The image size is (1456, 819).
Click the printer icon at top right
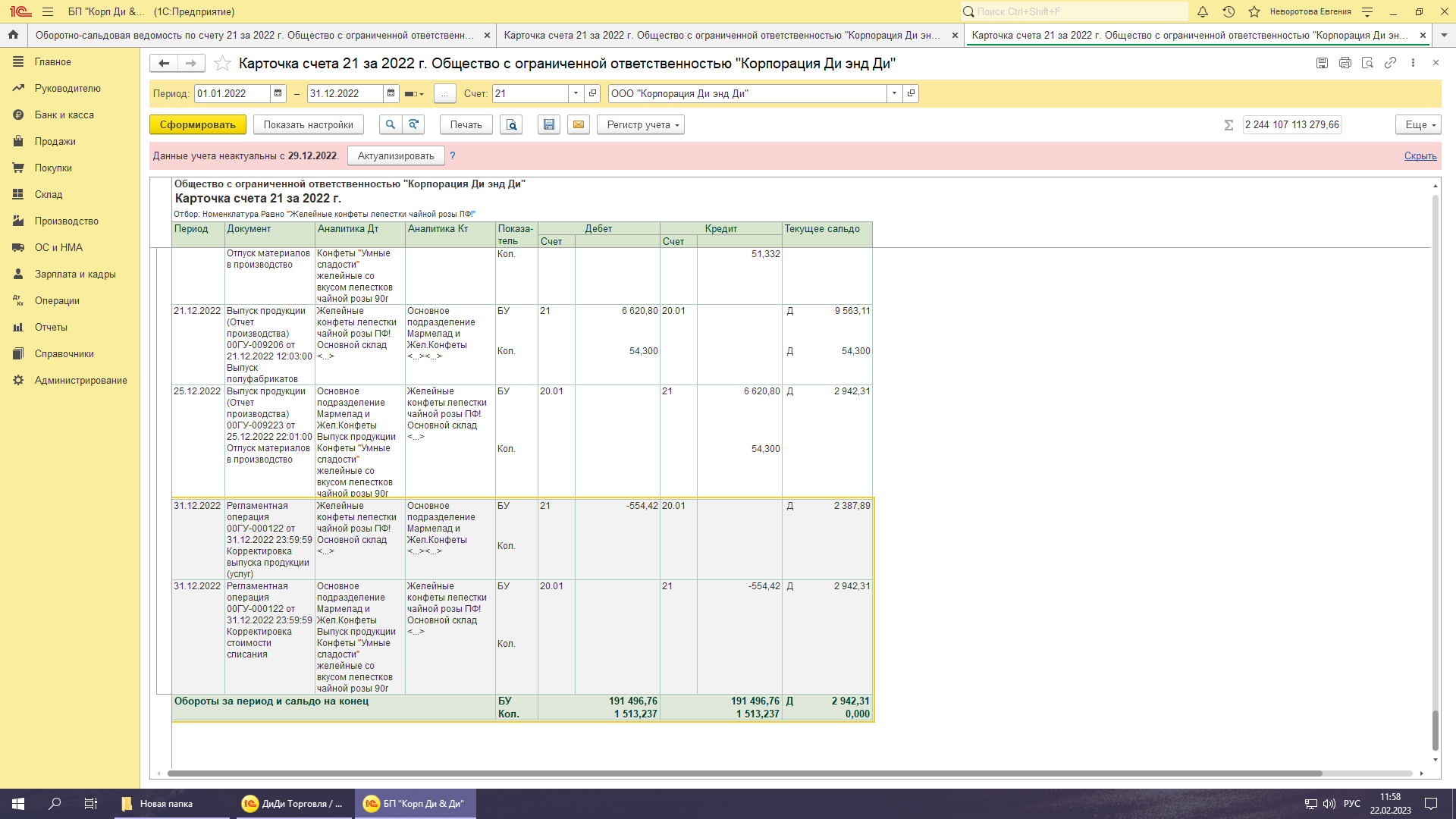click(x=1345, y=63)
